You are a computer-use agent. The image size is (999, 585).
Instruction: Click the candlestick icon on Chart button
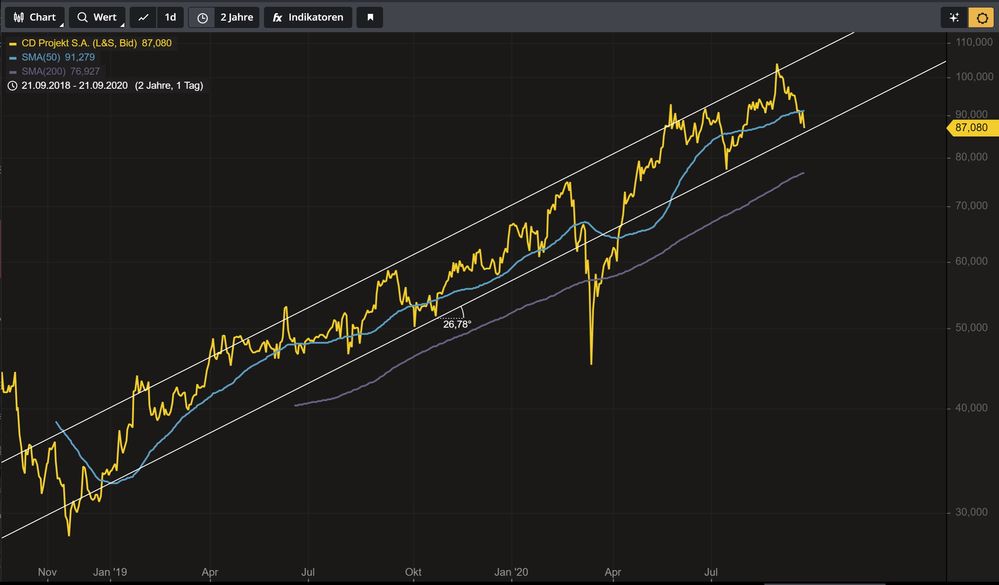click(17, 17)
